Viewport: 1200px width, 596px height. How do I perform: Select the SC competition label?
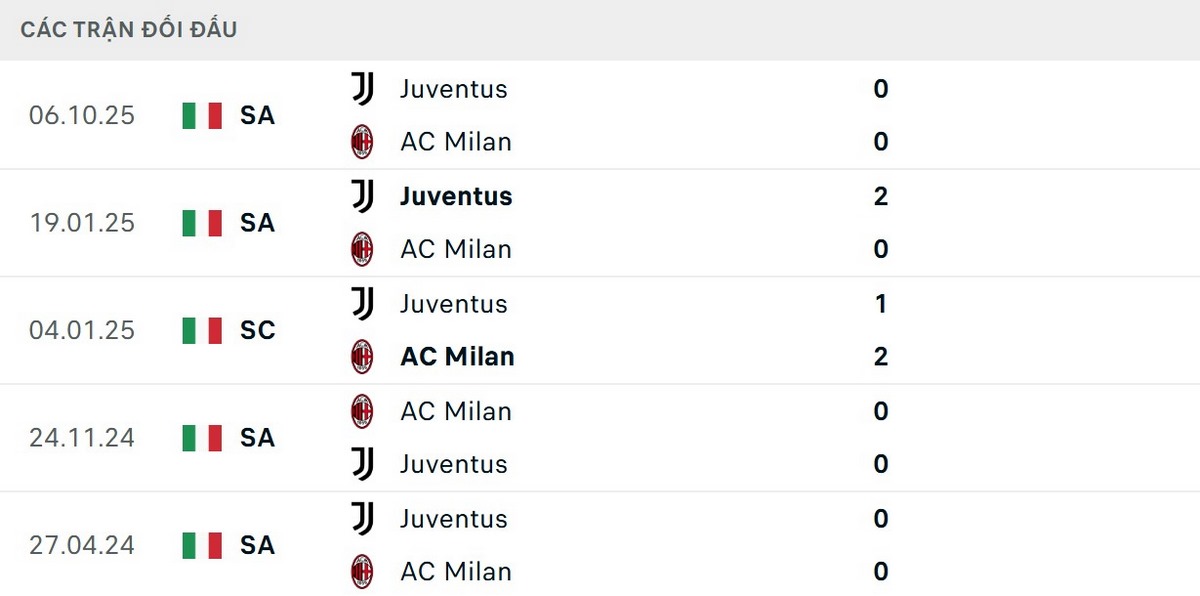point(257,331)
